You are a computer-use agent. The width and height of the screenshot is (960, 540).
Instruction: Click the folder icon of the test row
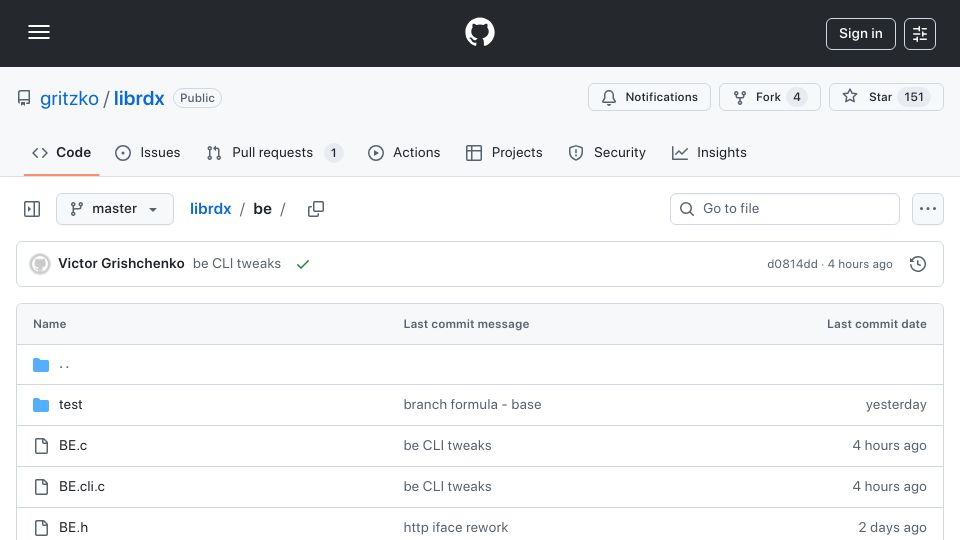coord(41,405)
